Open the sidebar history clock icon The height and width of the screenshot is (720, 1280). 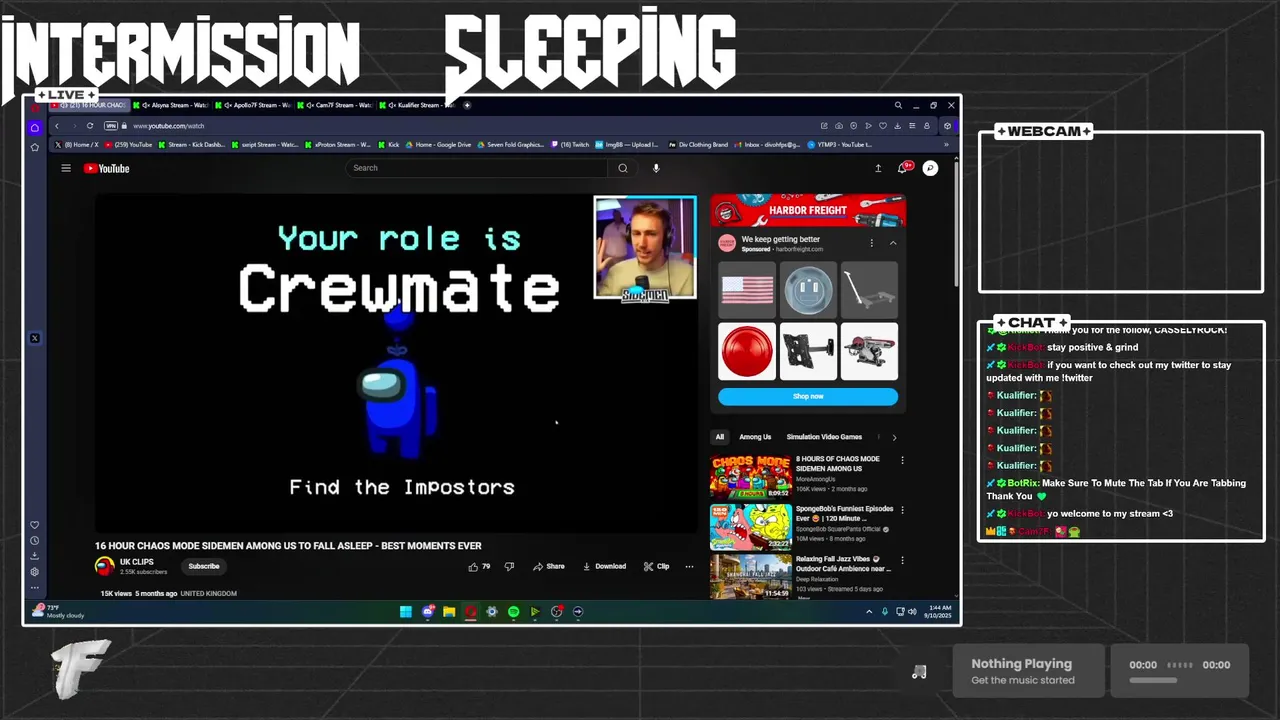click(x=35, y=541)
